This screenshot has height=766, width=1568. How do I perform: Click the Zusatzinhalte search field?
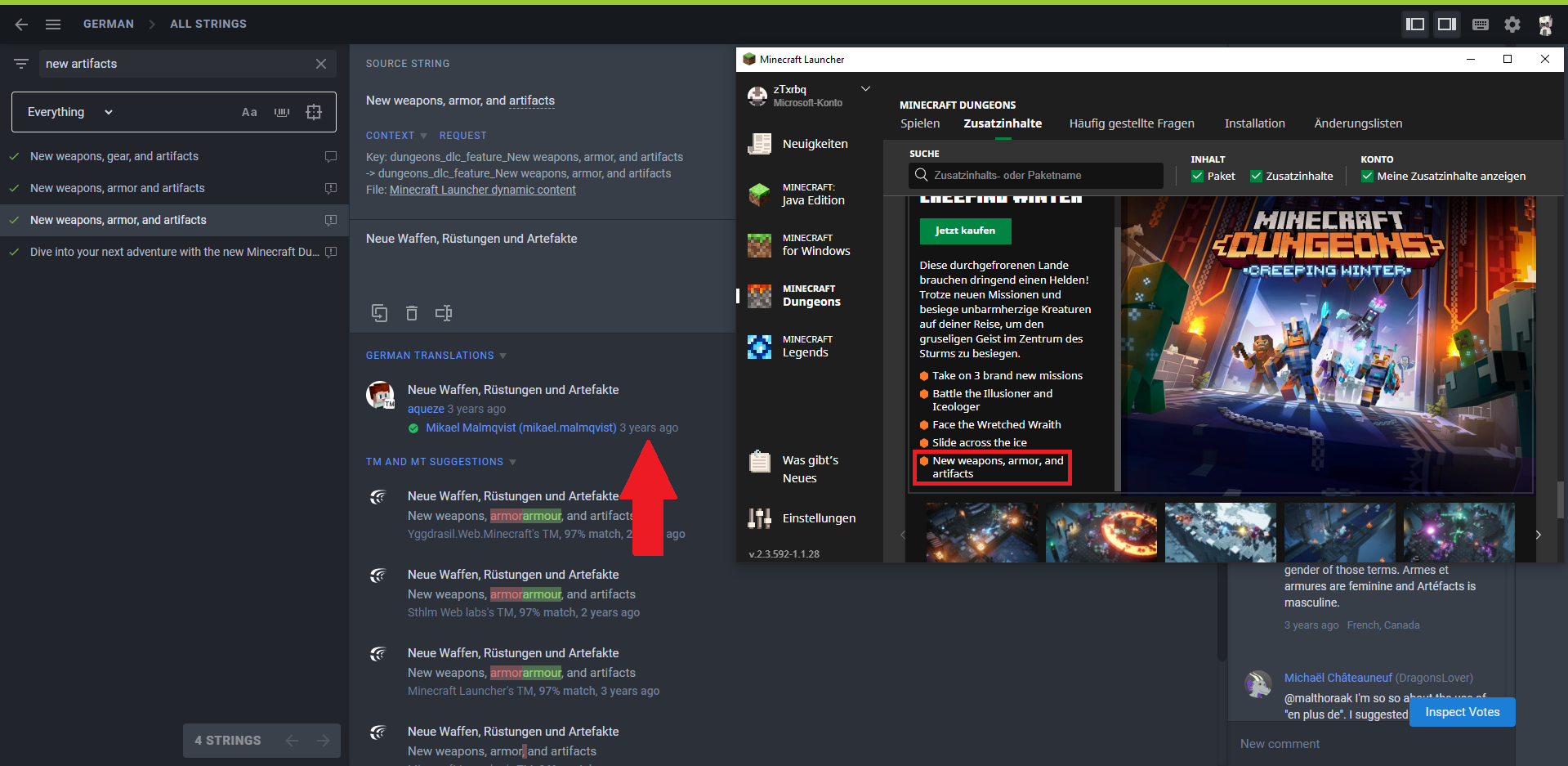(1036, 175)
